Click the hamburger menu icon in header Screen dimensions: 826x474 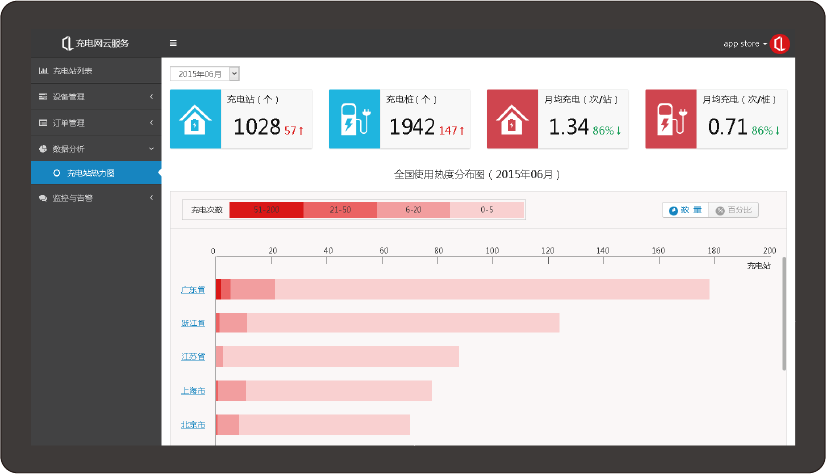(173, 43)
